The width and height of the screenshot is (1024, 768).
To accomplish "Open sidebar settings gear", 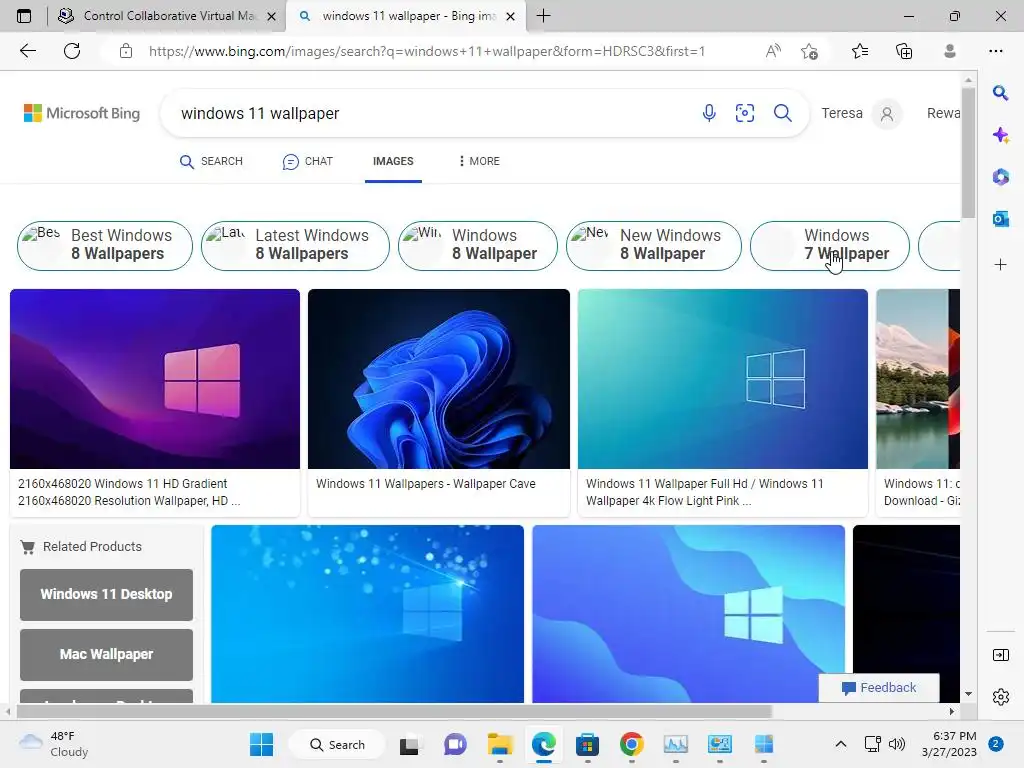I will pos(1000,697).
